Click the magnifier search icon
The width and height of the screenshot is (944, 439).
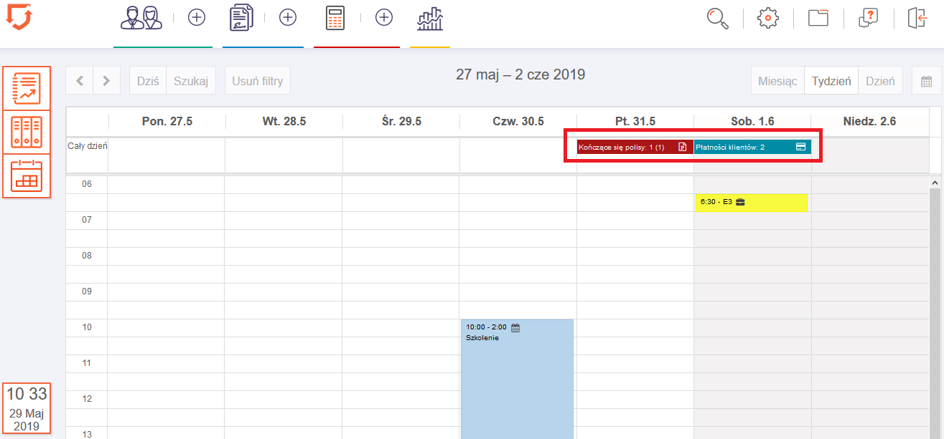pyautogui.click(x=717, y=18)
